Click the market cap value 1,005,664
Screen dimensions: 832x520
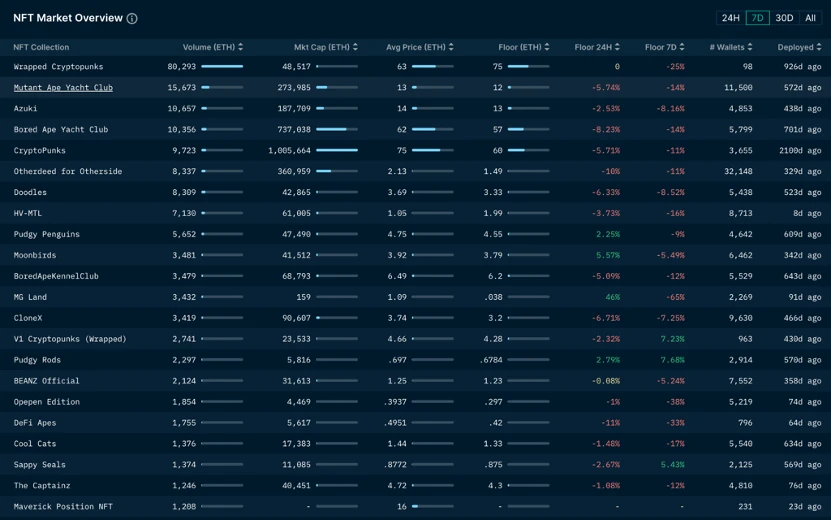[289, 150]
